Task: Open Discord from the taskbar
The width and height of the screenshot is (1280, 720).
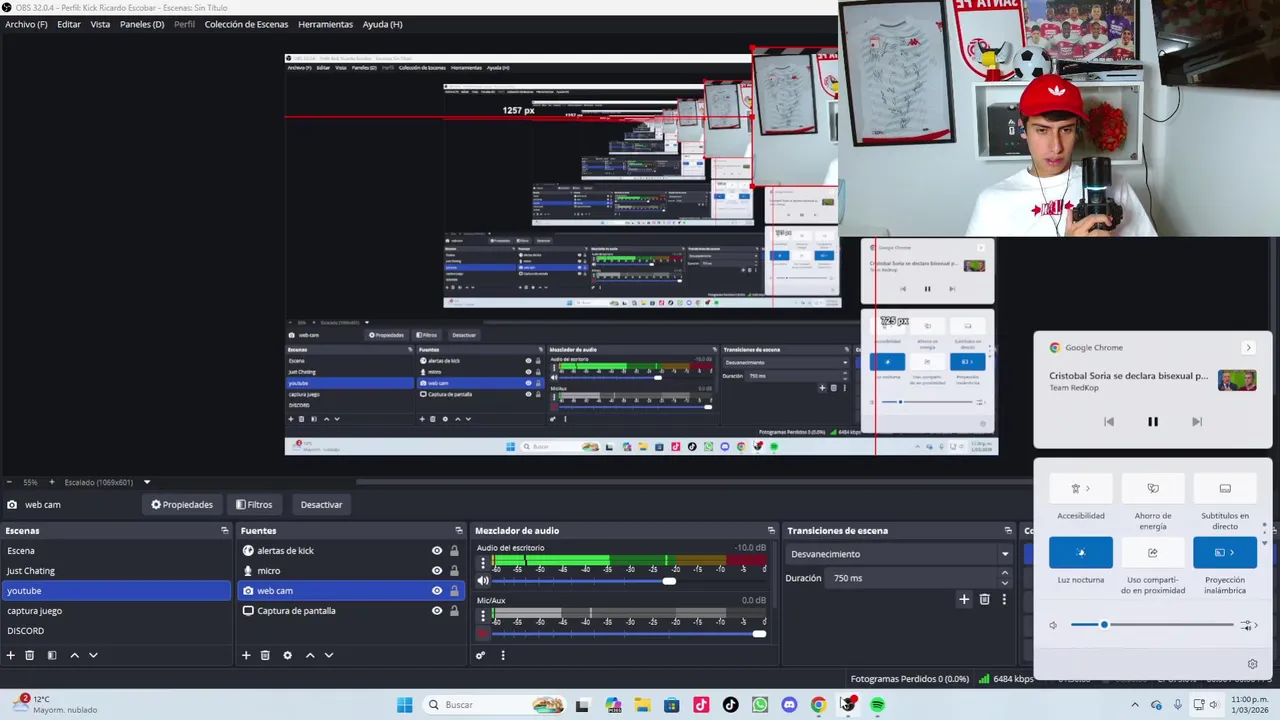Action: coord(789,705)
